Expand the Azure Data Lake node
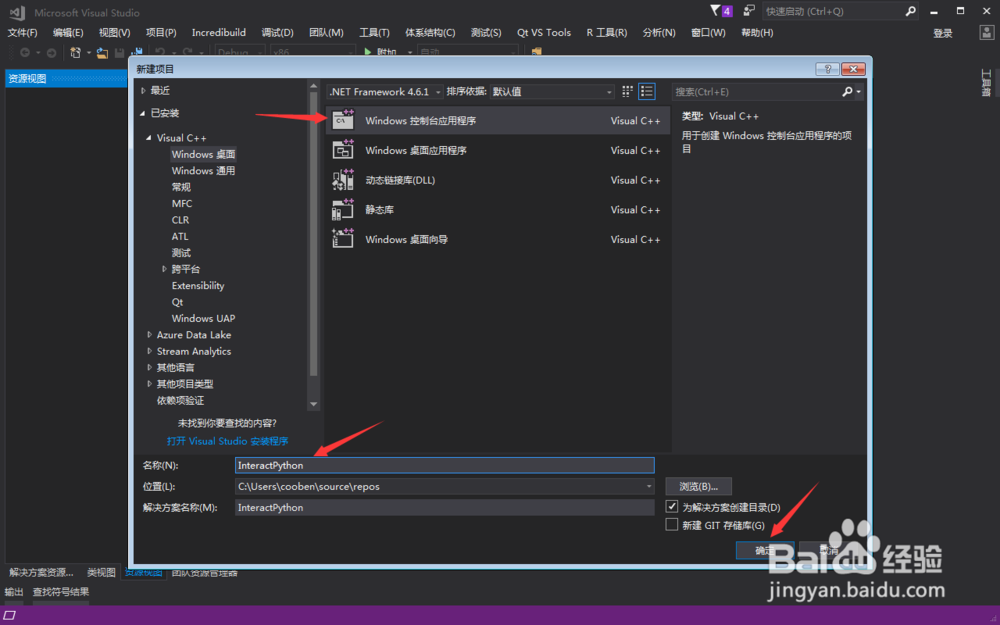This screenshot has height=625, width=1000. pyautogui.click(x=149, y=335)
